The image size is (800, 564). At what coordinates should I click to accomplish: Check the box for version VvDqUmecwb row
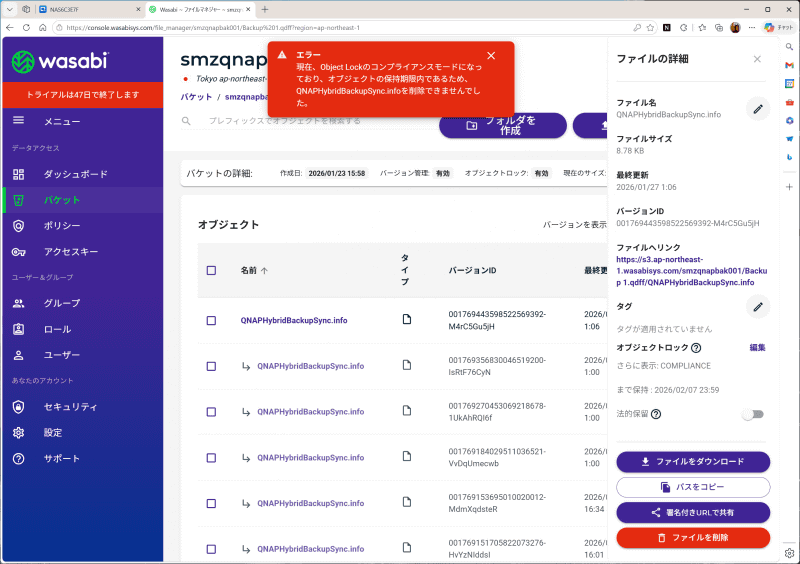click(211, 458)
